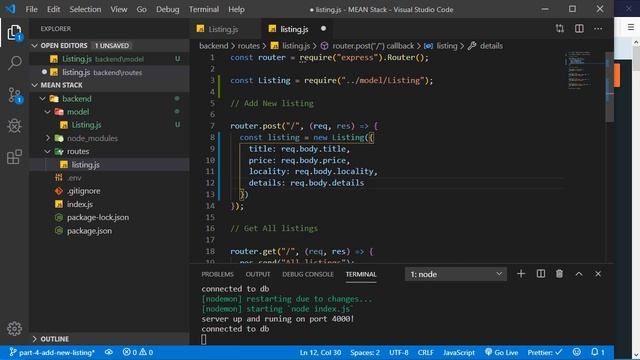Select listing.js backend\routes in open editors
The image size is (640, 360).
pos(109,72)
